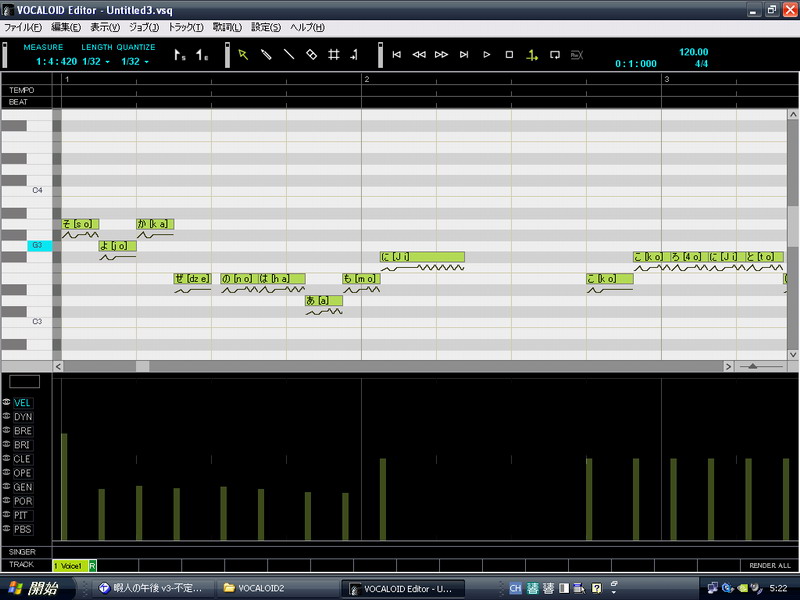The image size is (800, 600).
Task: Click the 4/4 time signature
Action: point(701,64)
